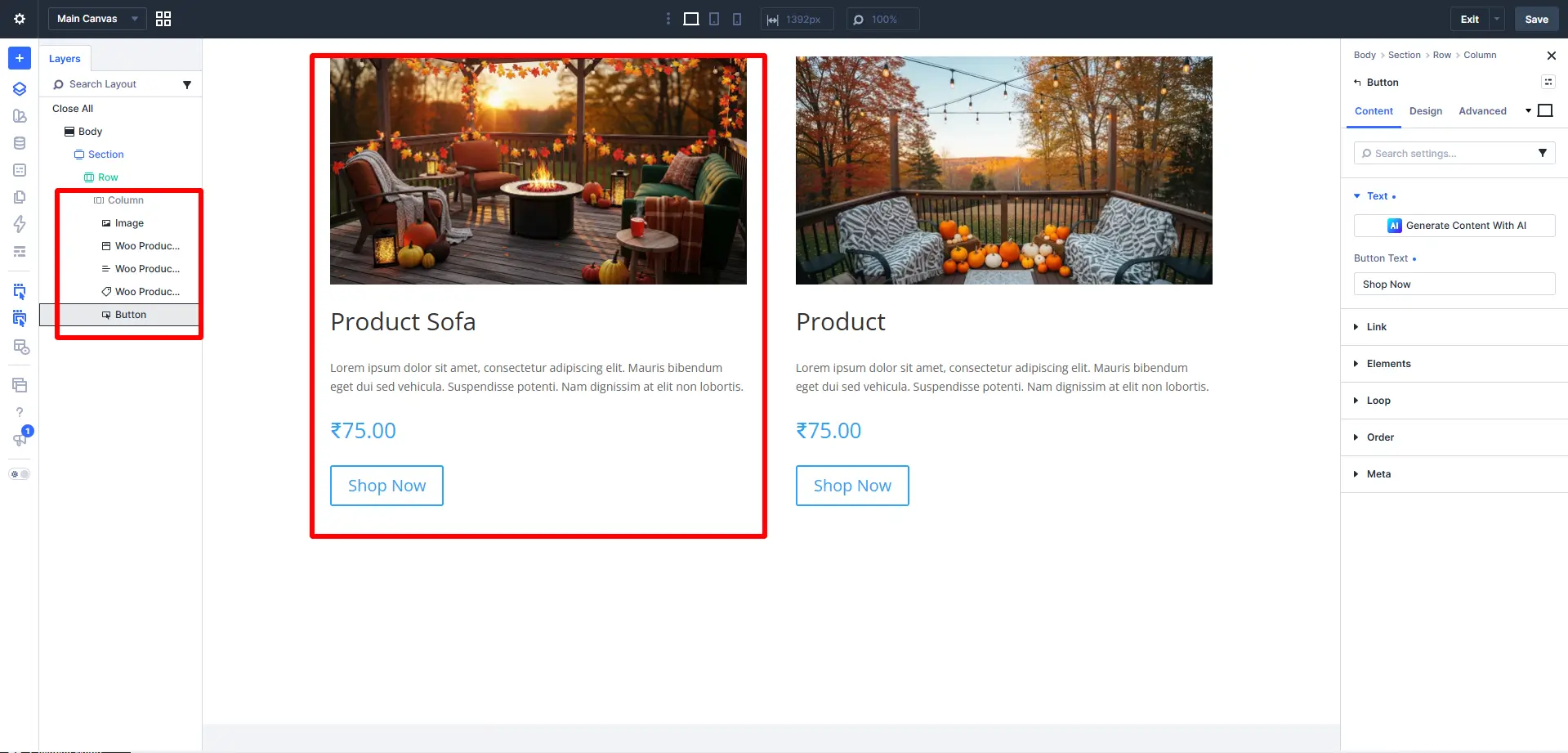1568x753 pixels.
Task: Click the Button Text field with Shop Now
Action: click(x=1454, y=285)
